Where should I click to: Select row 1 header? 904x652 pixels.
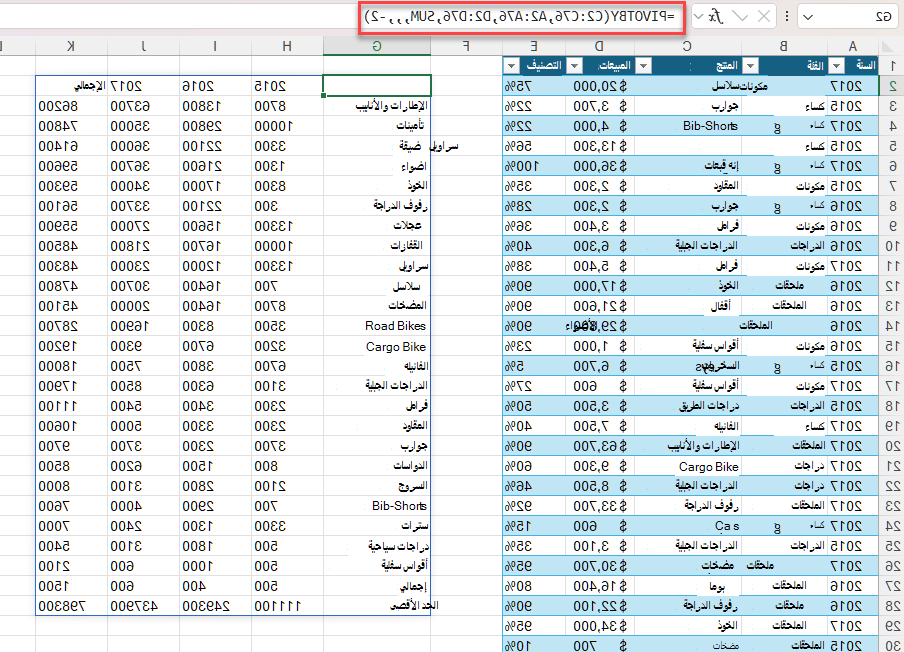[892, 66]
